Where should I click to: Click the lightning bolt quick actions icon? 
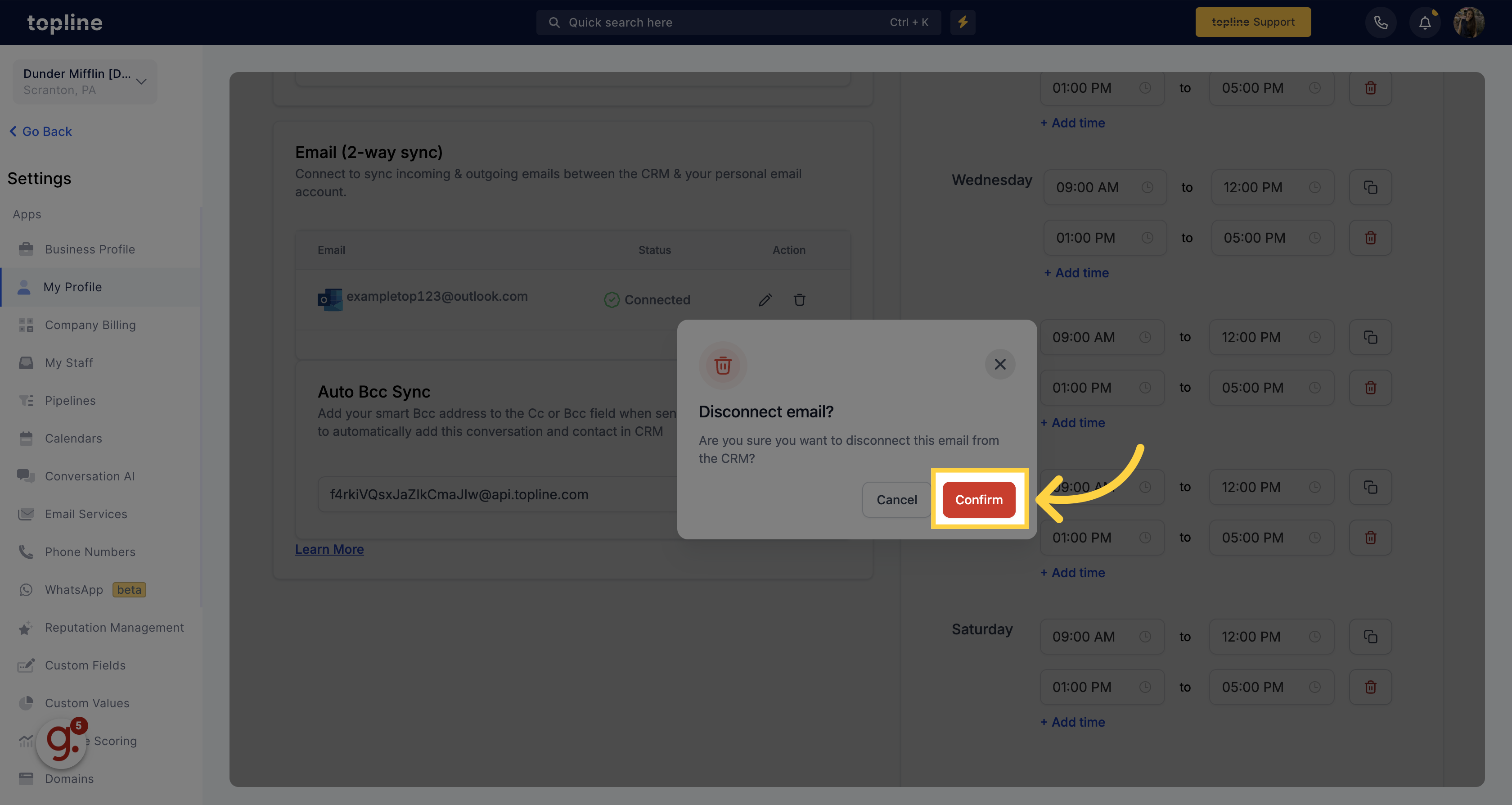click(x=962, y=22)
